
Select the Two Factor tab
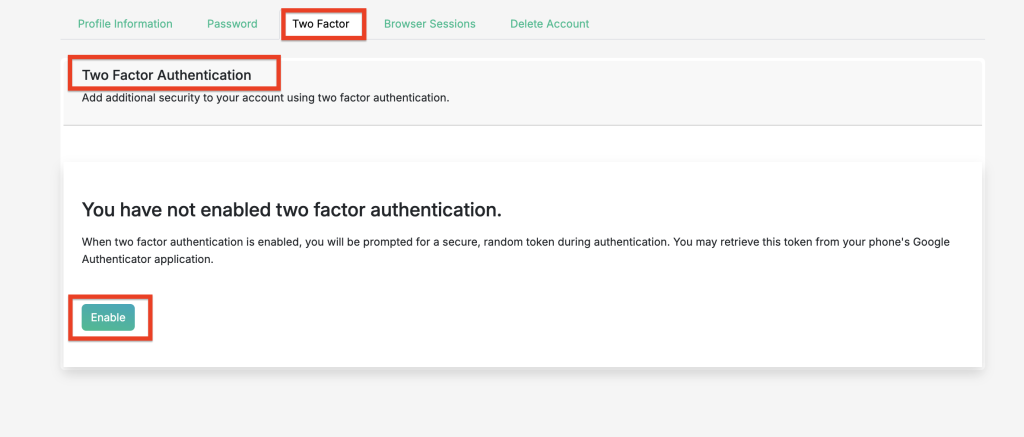coord(321,24)
